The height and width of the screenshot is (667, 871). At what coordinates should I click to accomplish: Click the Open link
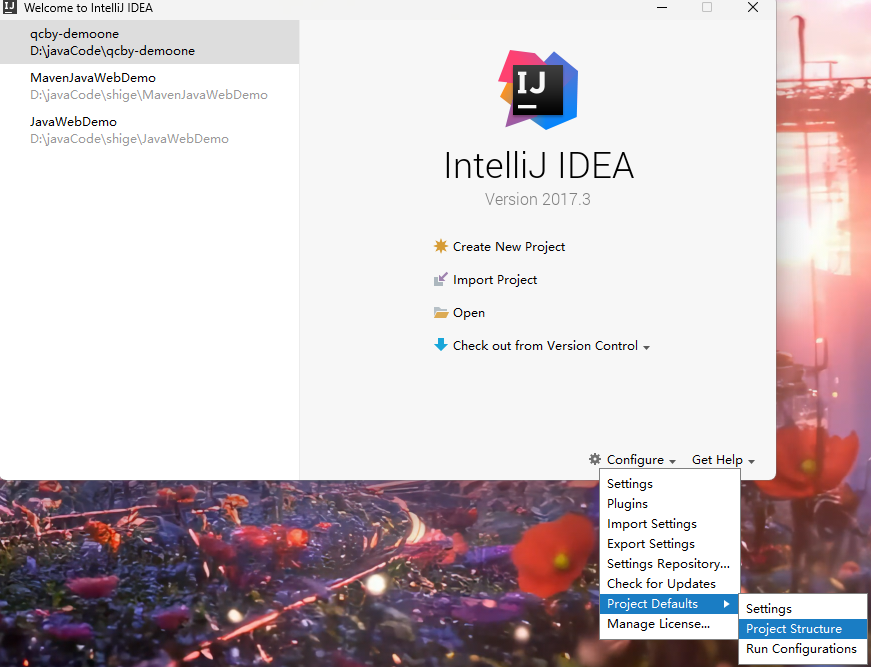coord(469,313)
